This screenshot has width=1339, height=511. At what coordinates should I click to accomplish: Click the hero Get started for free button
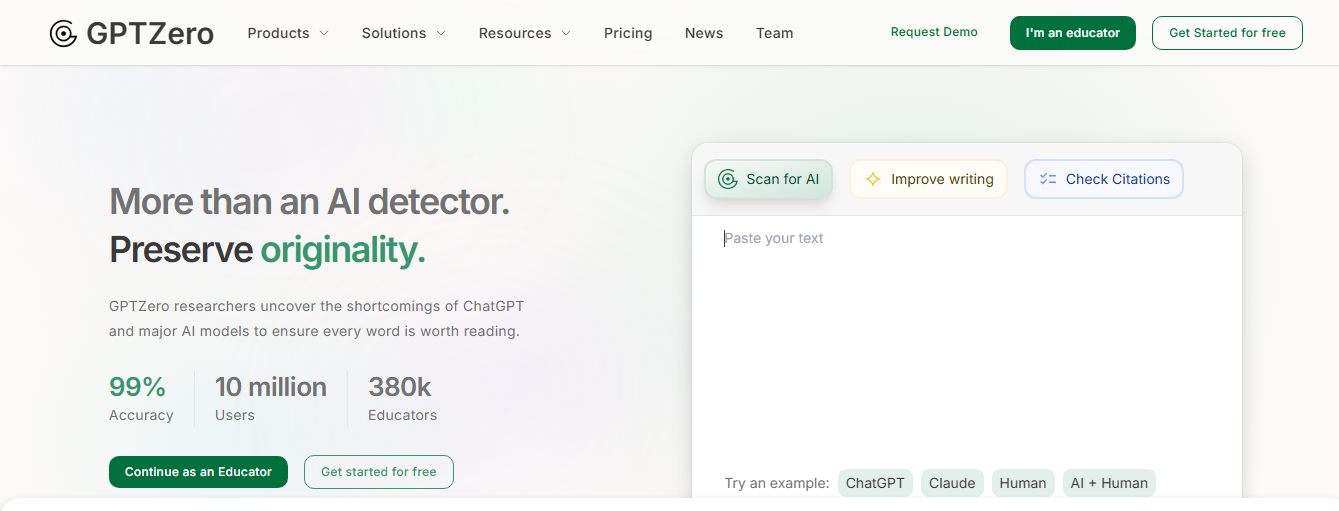[x=379, y=472]
